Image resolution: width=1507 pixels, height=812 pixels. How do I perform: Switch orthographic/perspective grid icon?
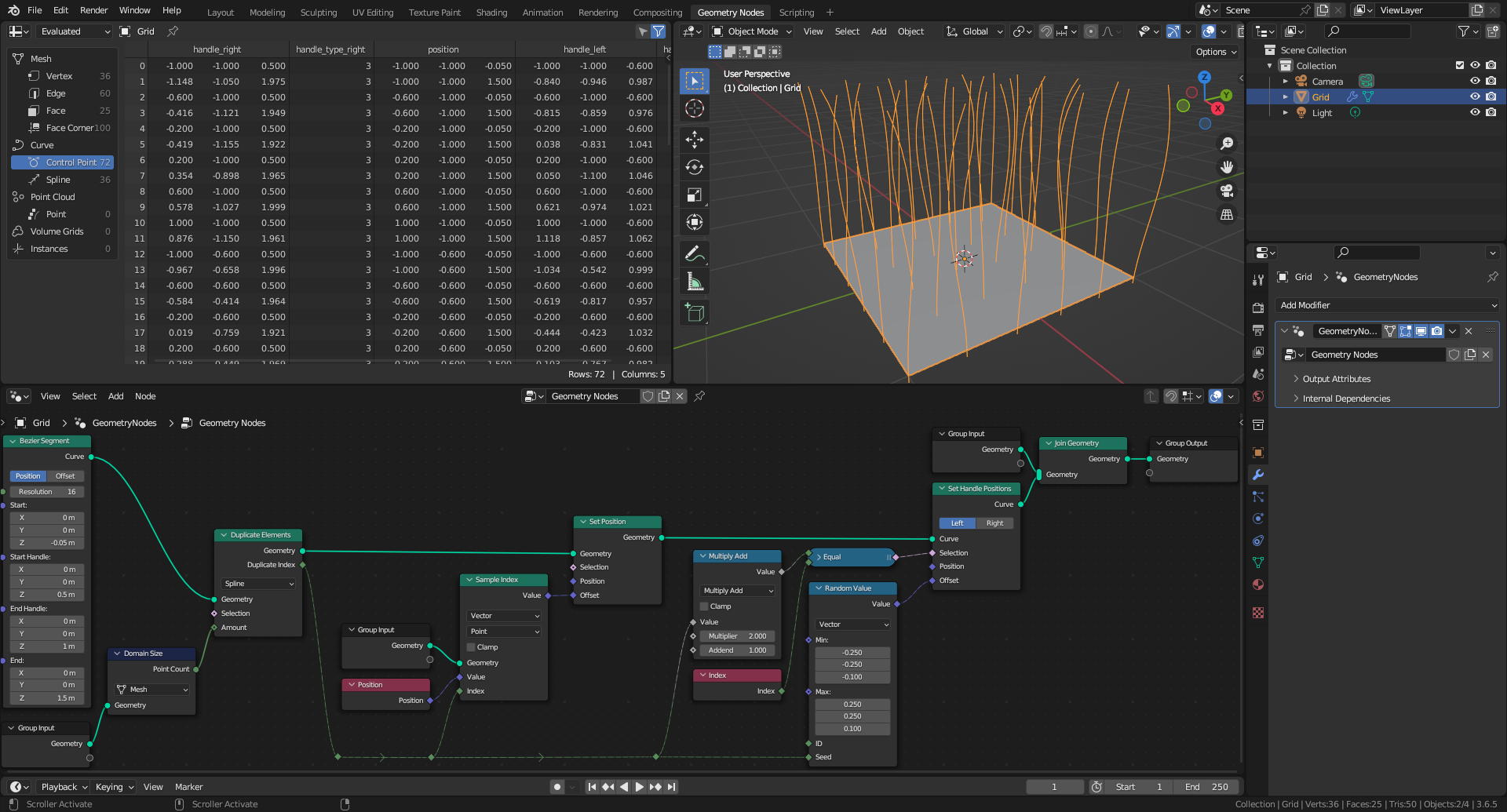click(1227, 214)
